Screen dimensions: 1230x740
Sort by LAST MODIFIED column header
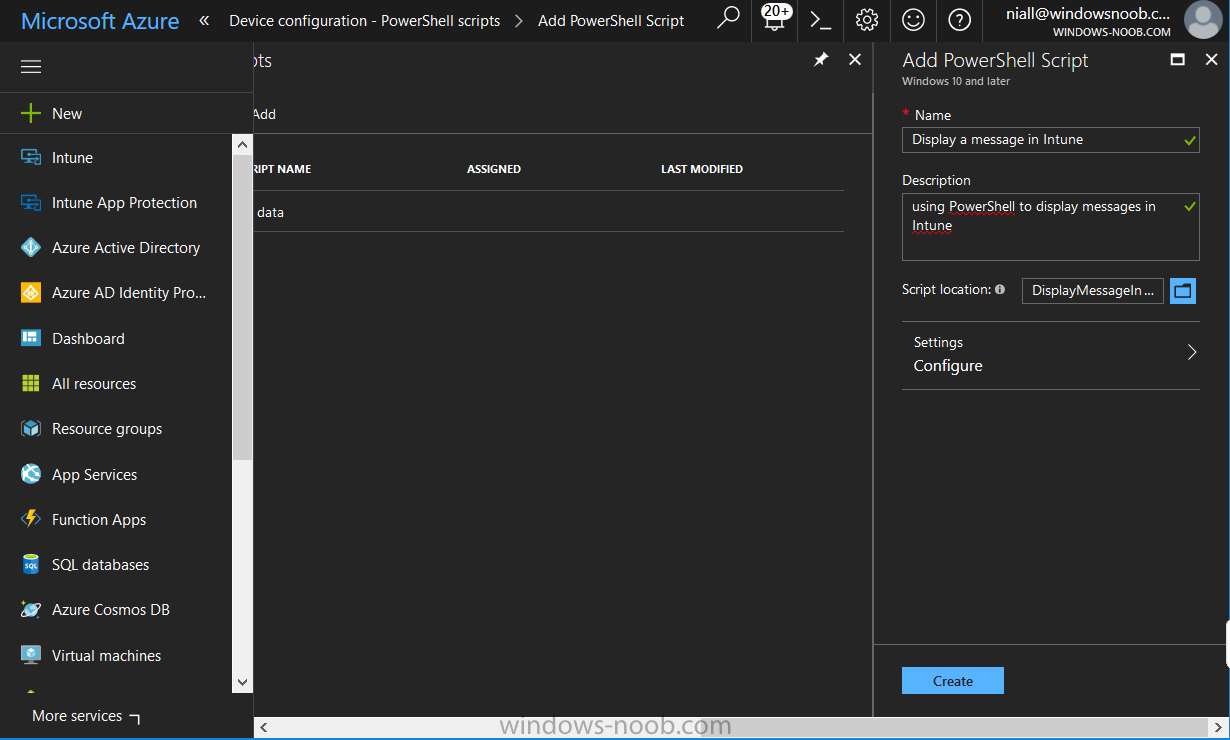point(702,169)
